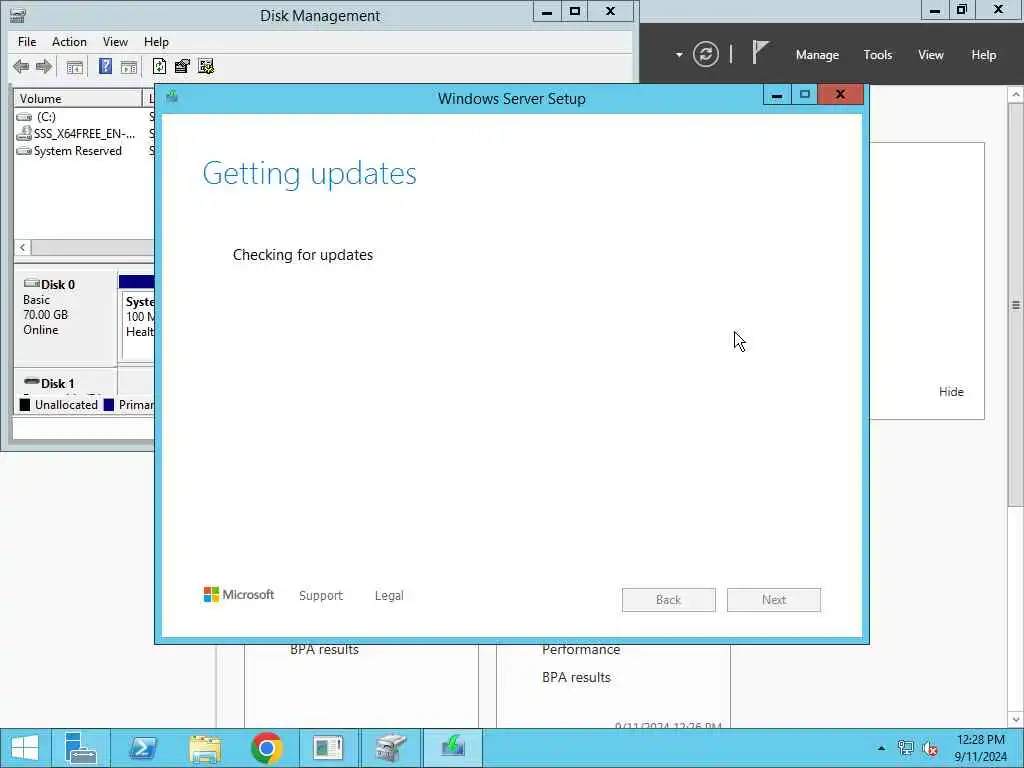Image resolution: width=1024 pixels, height=768 pixels.
Task: Click the disk settings icon with the gear
Action: click(x=206, y=66)
